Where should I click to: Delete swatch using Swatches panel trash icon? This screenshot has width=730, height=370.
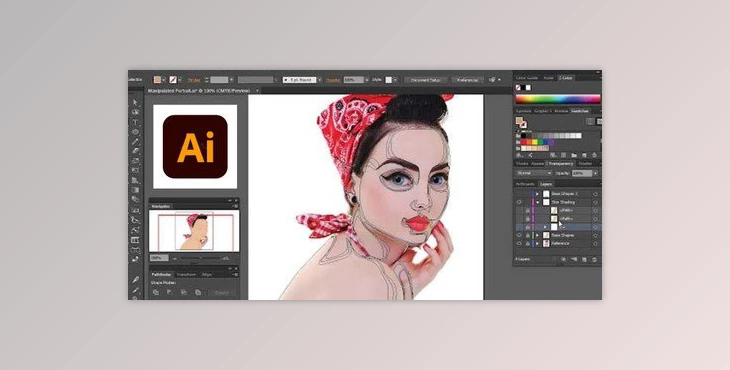594,155
